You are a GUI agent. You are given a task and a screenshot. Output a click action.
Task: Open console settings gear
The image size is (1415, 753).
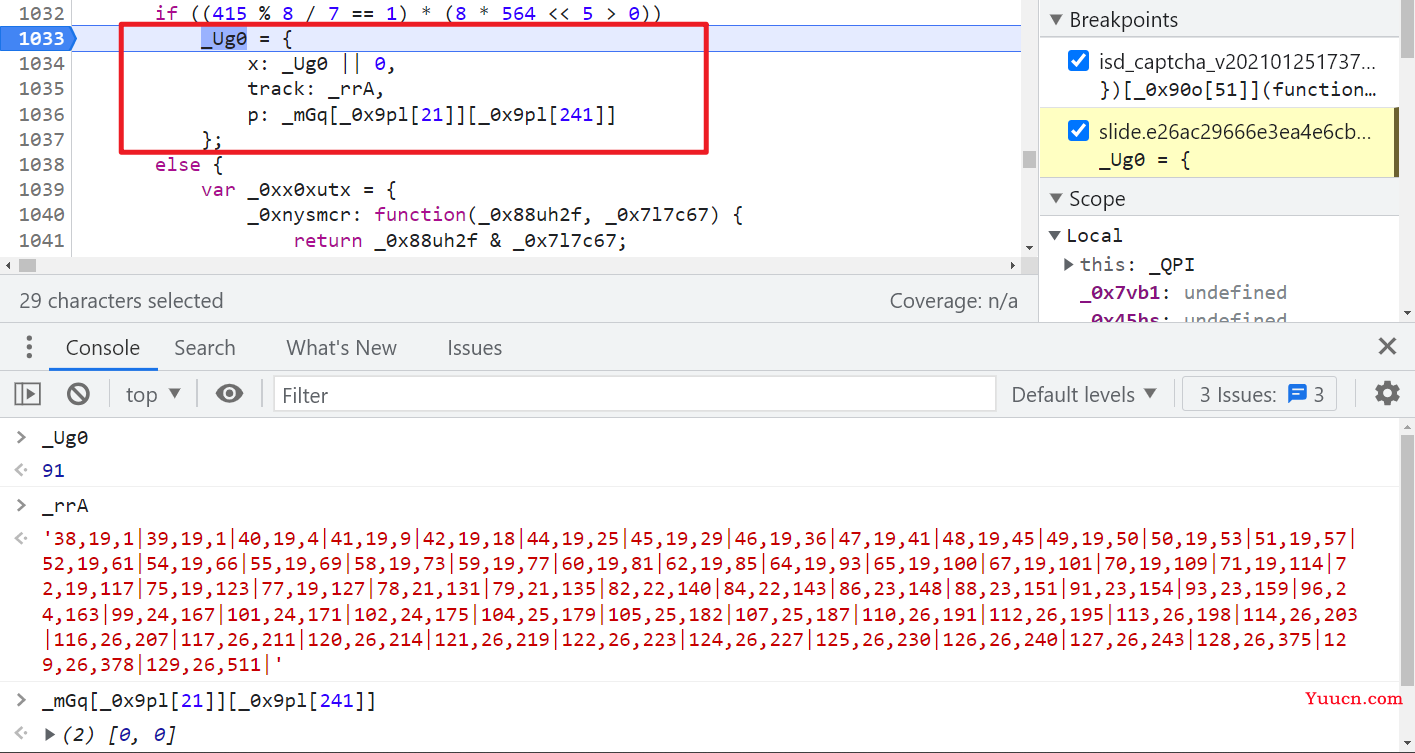(x=1387, y=393)
